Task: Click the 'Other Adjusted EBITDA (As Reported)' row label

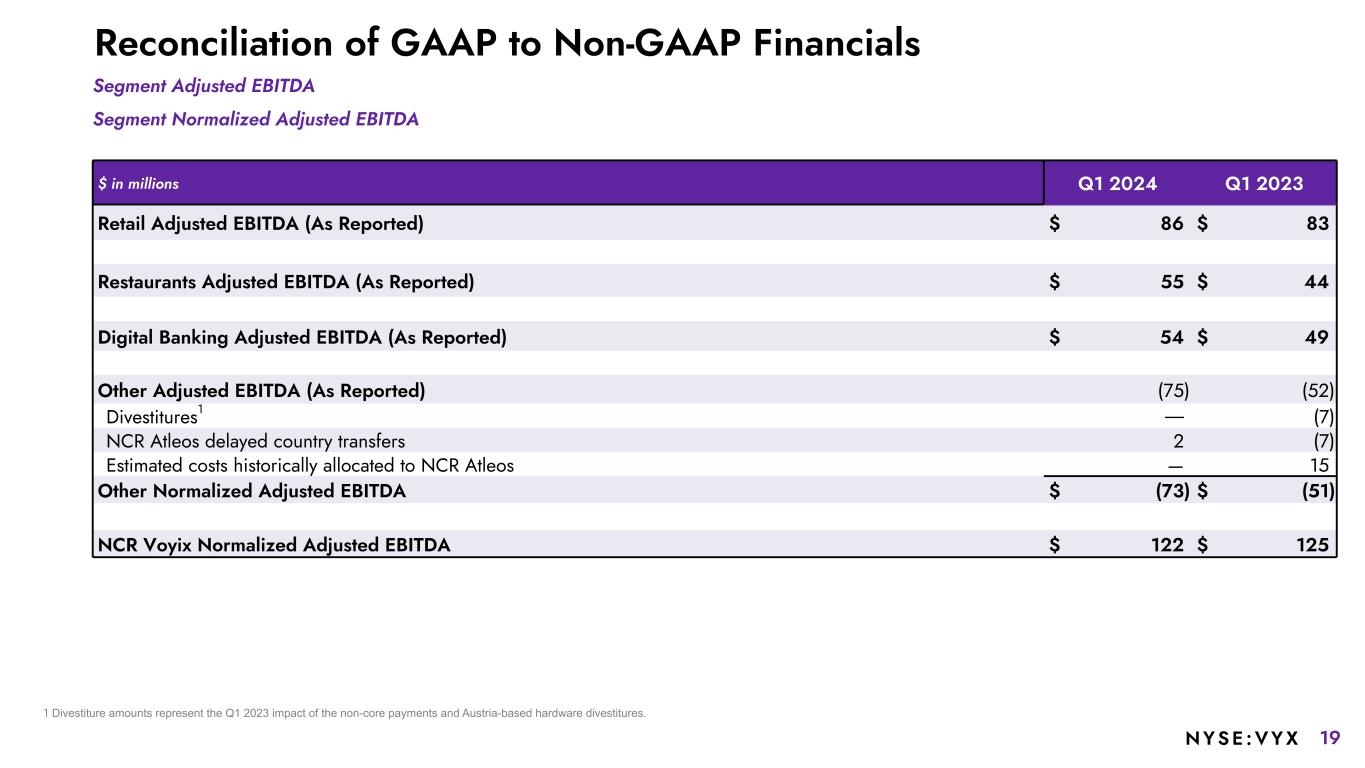Action: [x=261, y=390]
